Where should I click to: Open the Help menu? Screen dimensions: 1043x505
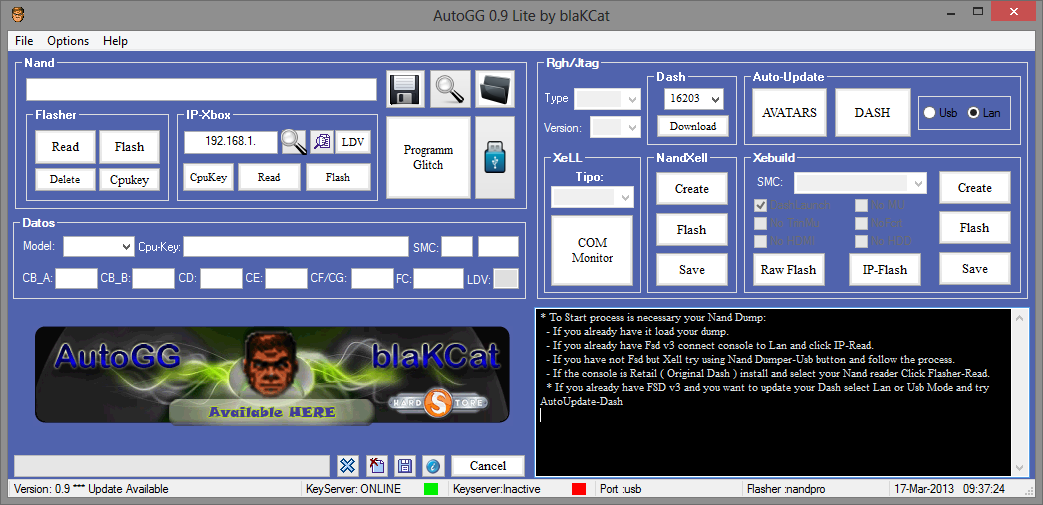[115, 41]
